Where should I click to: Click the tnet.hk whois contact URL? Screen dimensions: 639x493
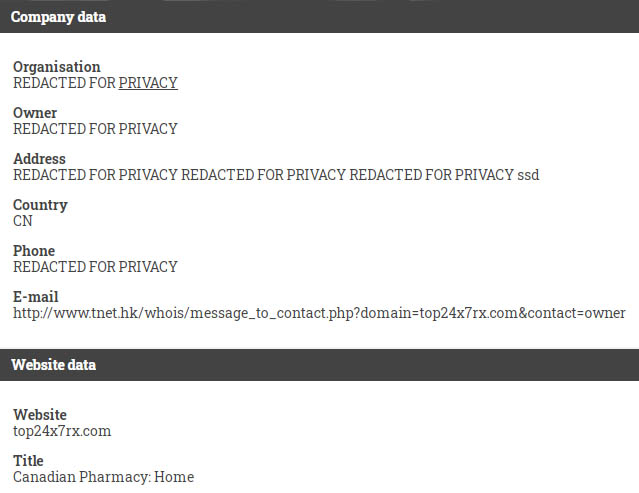click(x=319, y=313)
